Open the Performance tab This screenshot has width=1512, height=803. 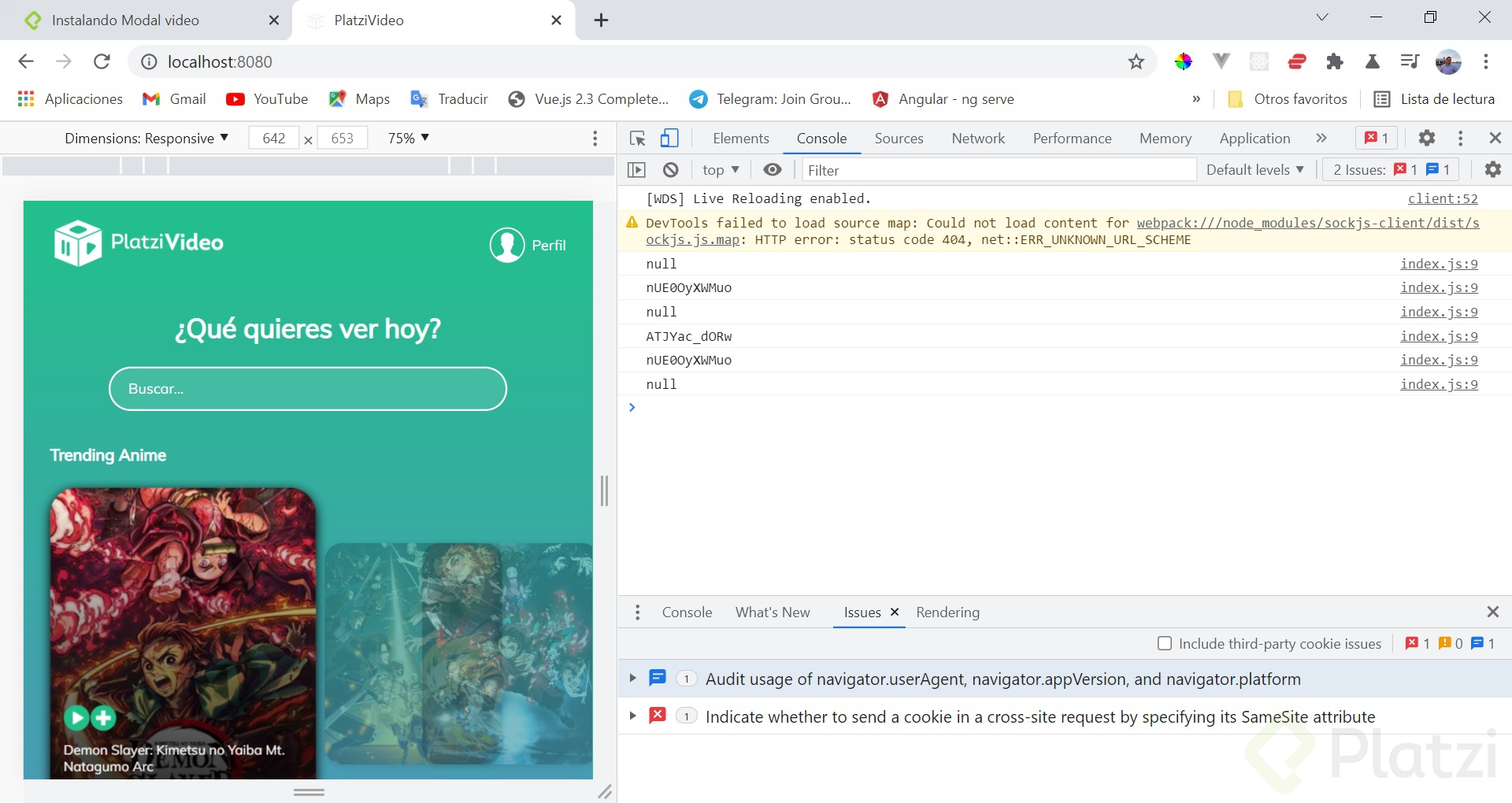pos(1072,139)
